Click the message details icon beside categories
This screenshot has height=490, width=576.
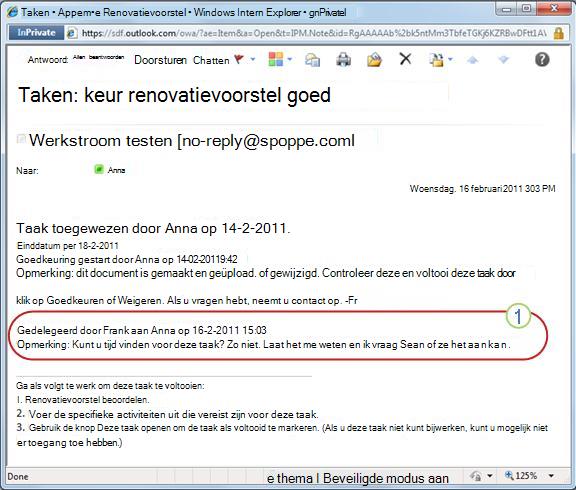[x=312, y=60]
